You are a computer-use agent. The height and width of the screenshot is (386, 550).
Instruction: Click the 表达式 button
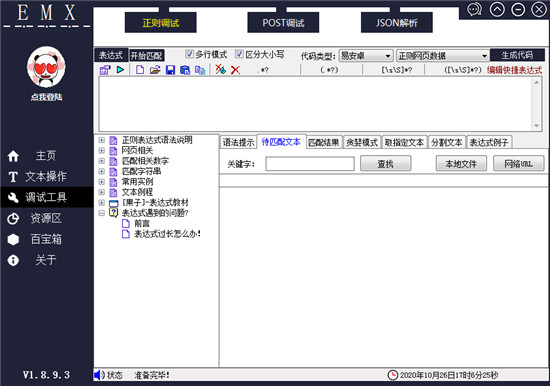[x=111, y=55]
